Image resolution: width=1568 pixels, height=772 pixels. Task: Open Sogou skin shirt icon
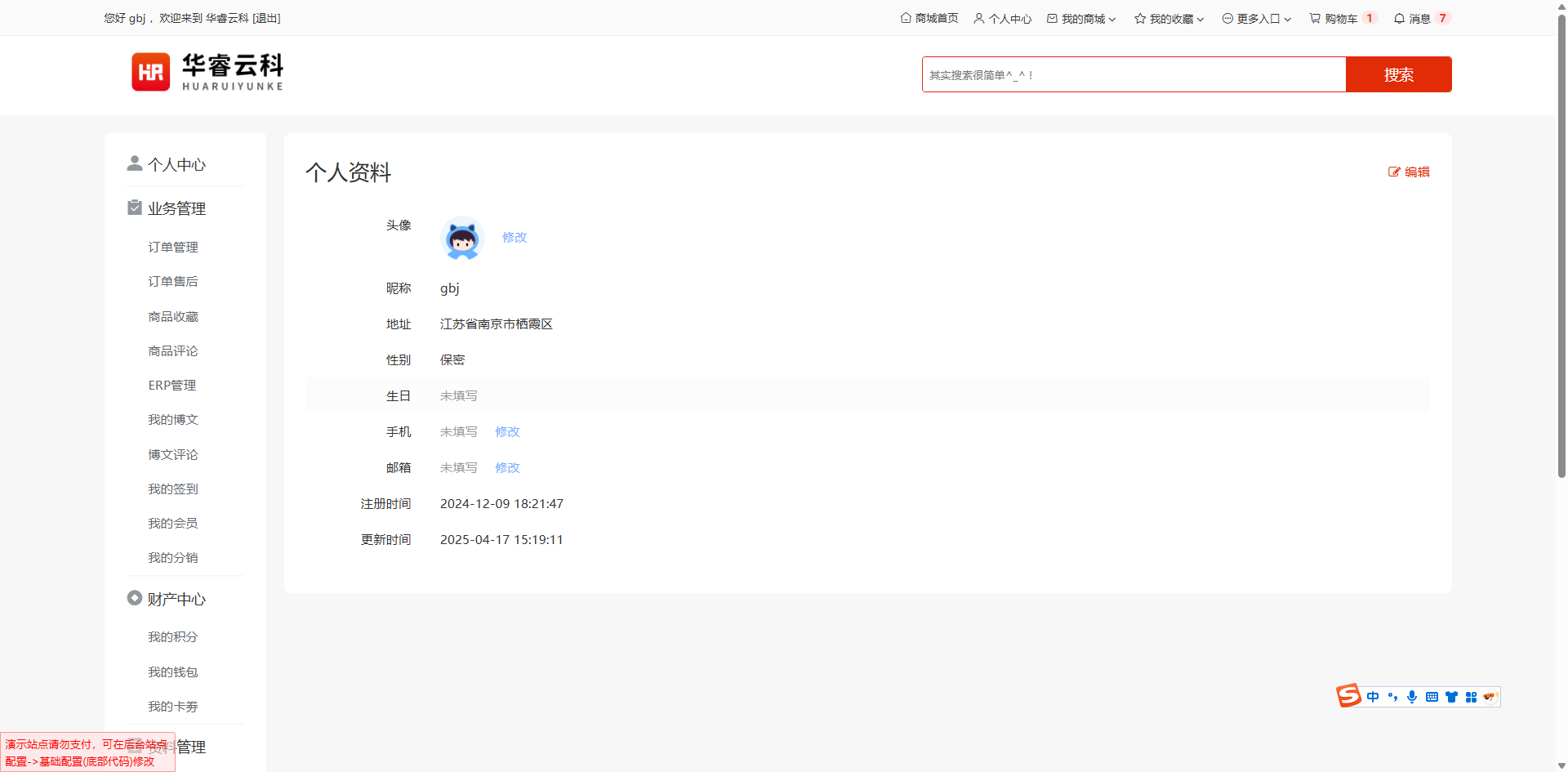pyautogui.click(x=1451, y=697)
